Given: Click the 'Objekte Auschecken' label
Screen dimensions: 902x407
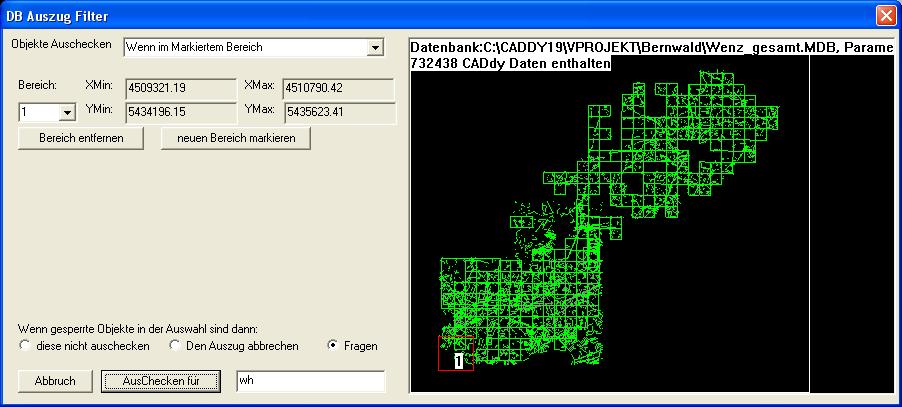Looking at the screenshot, I should pos(62,44).
